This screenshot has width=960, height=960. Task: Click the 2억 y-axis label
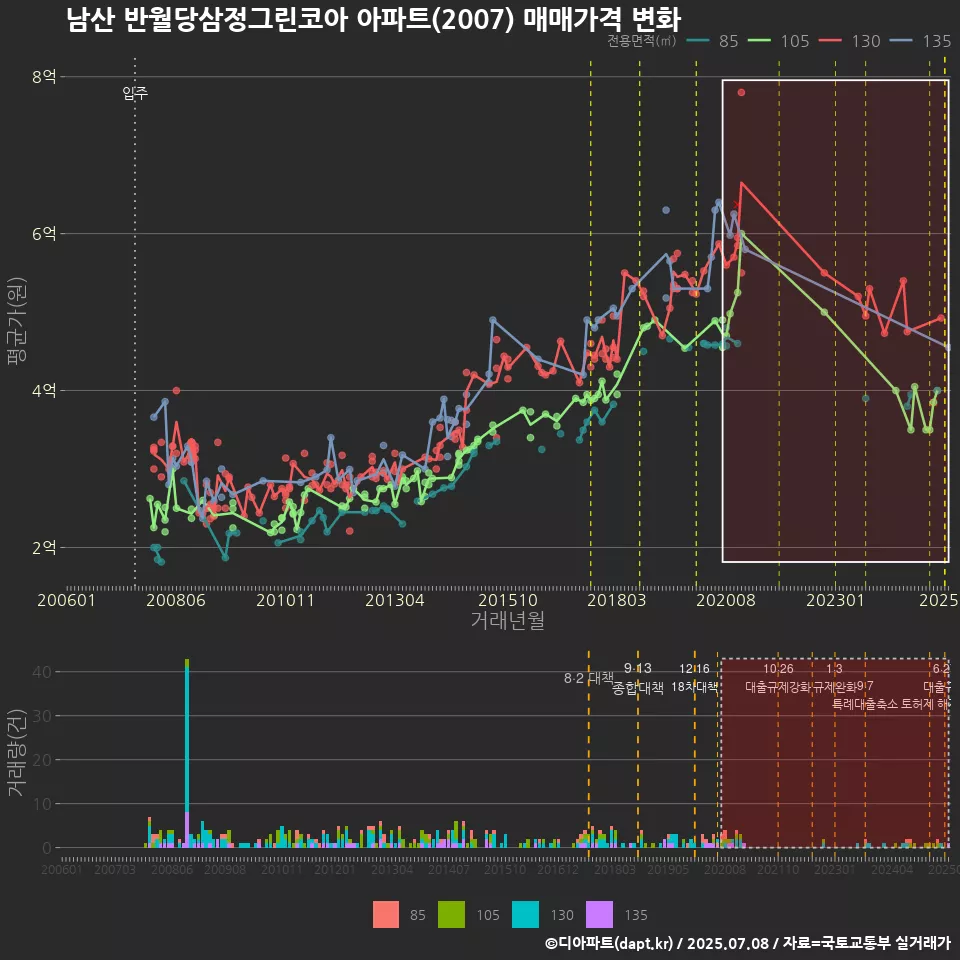pos(44,547)
